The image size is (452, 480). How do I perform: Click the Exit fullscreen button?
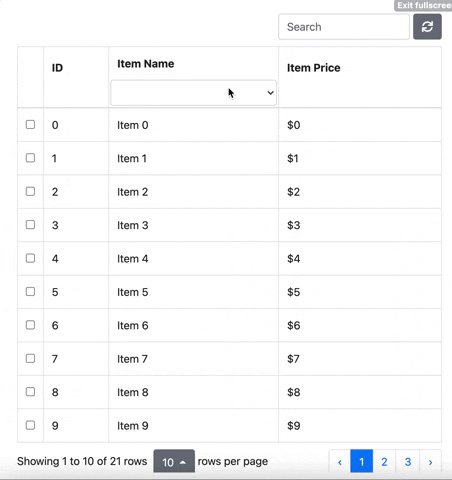(423, 5)
